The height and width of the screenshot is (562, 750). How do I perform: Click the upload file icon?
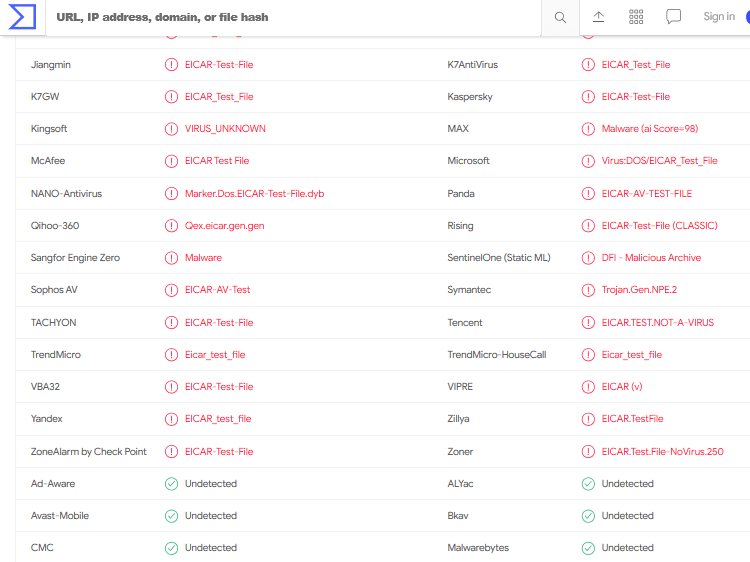(598, 17)
